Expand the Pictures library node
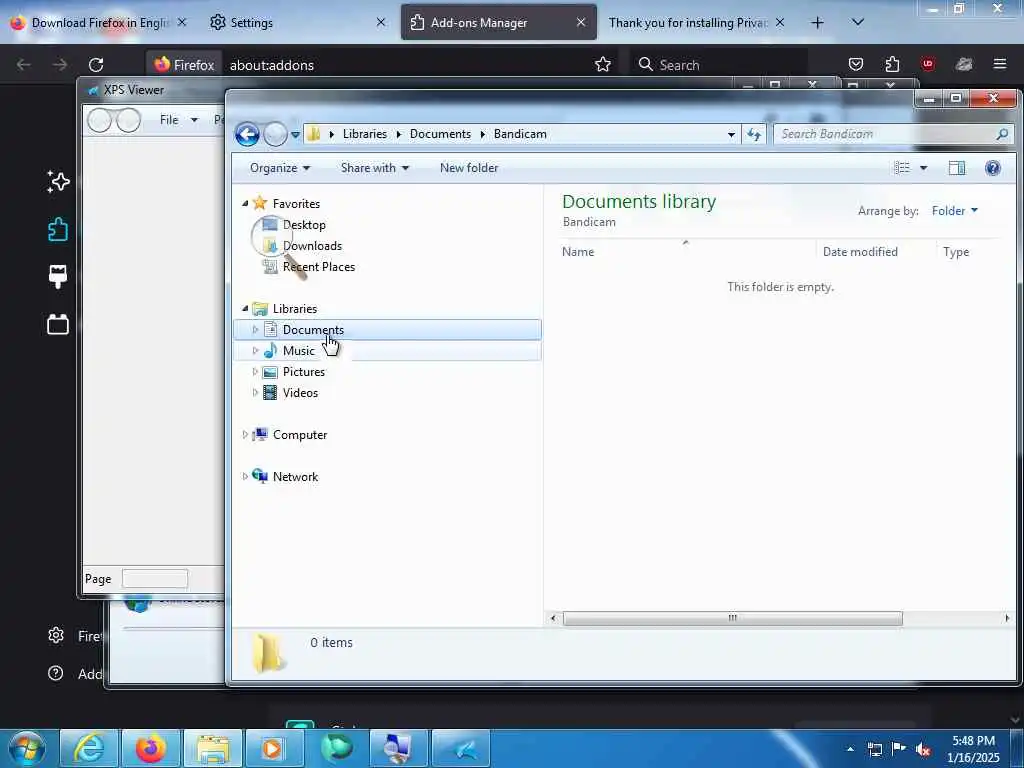1024x768 pixels. (255, 372)
